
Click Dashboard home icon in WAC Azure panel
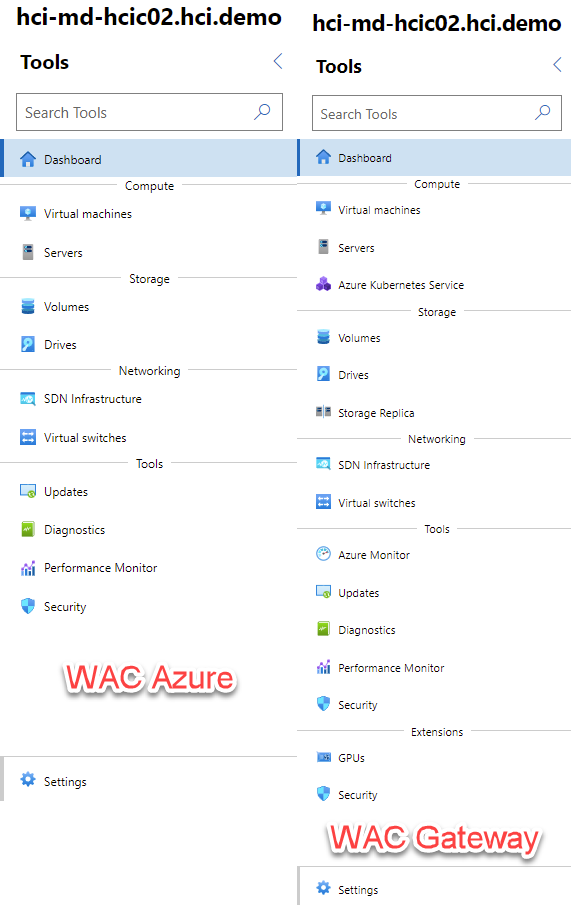(28, 159)
